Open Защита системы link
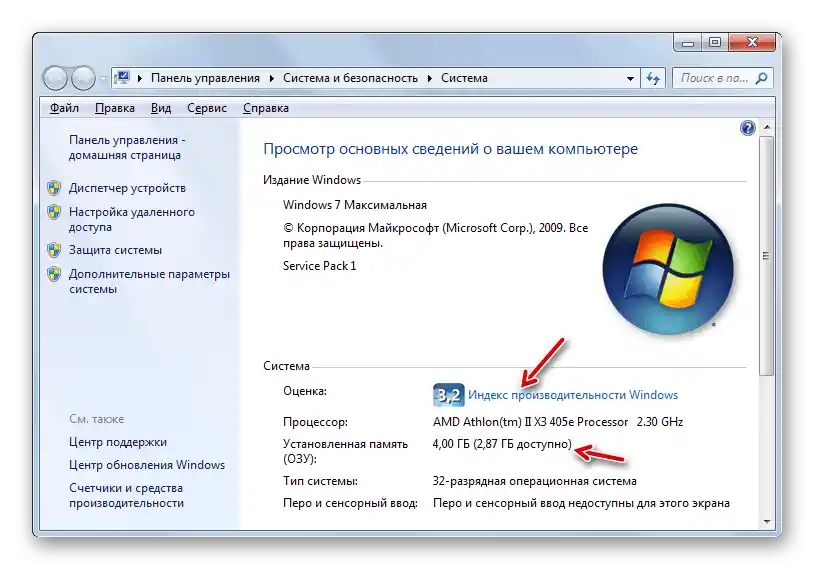Screen dimensions: 815x570 [115, 250]
